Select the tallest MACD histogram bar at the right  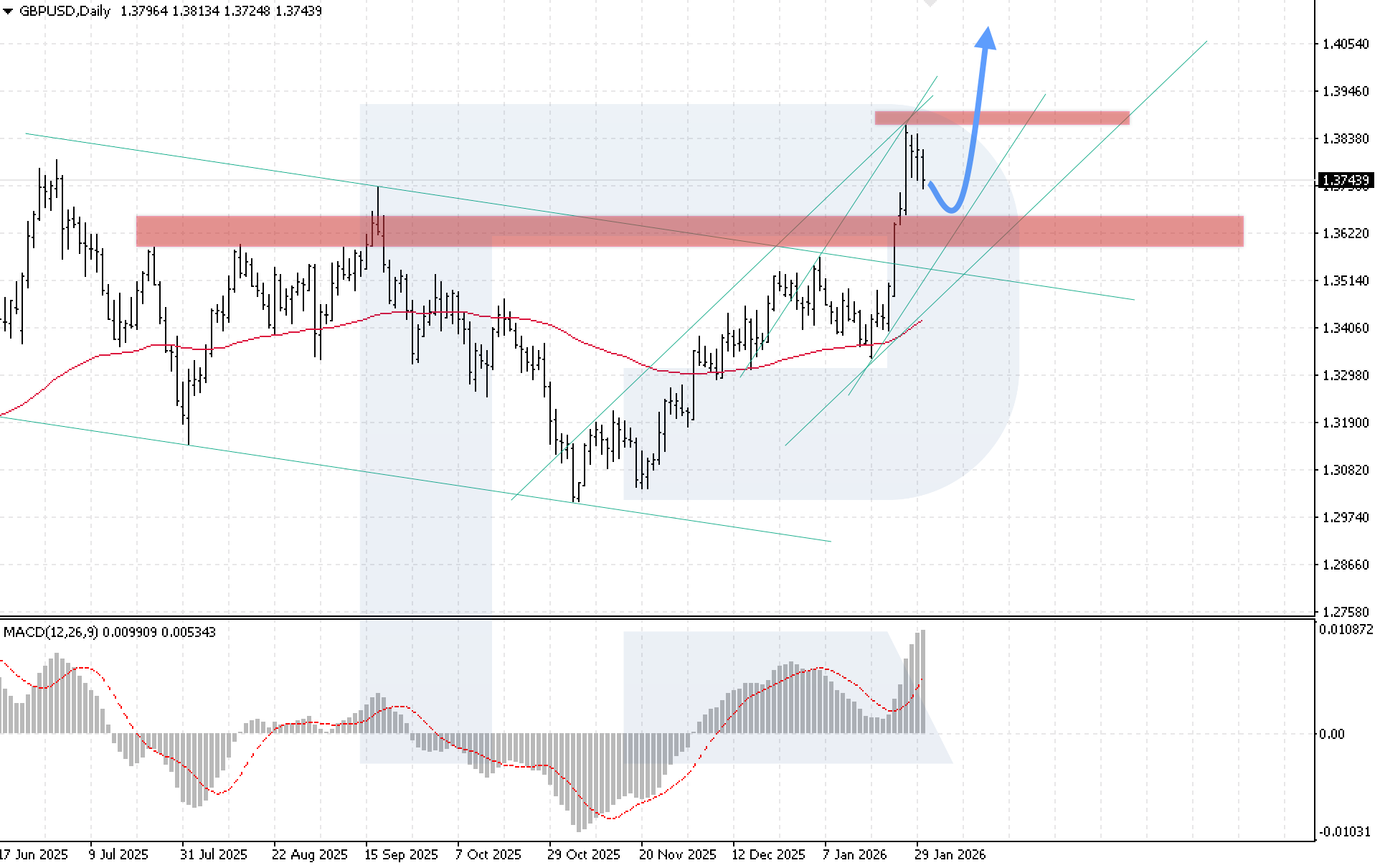[922, 681]
